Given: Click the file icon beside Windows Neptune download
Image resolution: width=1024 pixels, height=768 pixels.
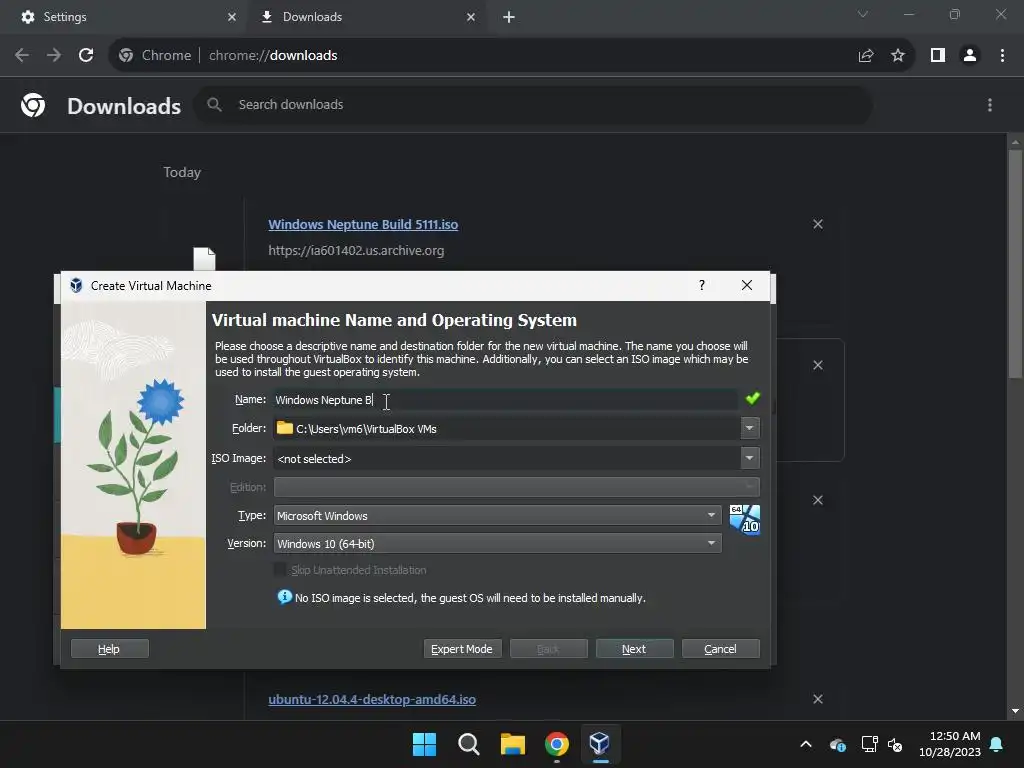Looking at the screenshot, I should [204, 259].
